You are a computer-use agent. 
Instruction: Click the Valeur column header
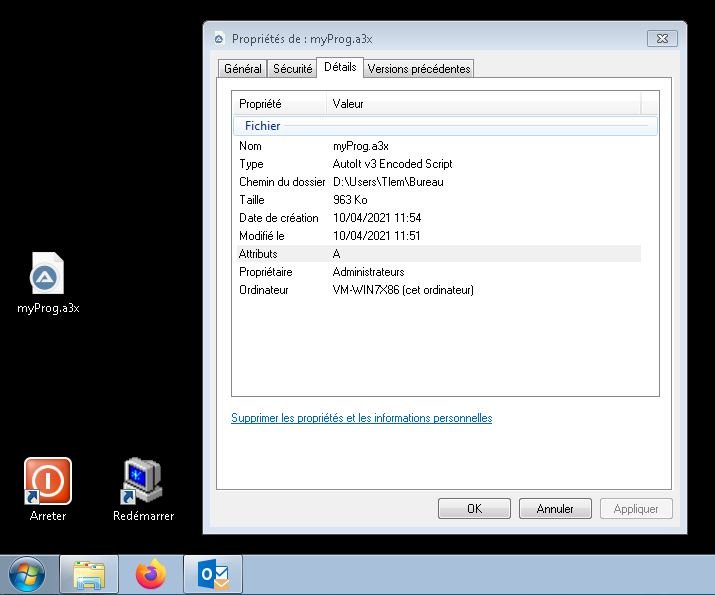coord(348,104)
